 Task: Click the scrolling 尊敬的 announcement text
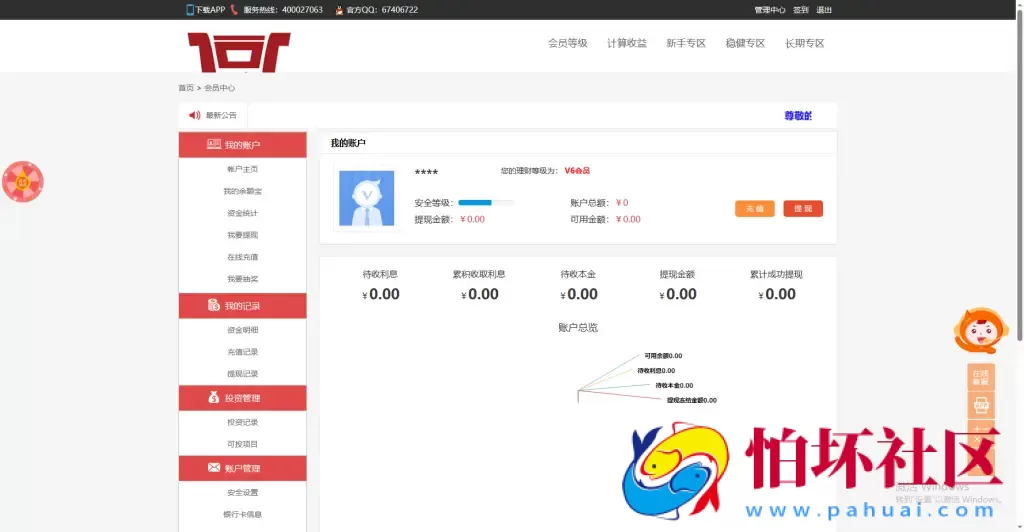tap(797, 116)
